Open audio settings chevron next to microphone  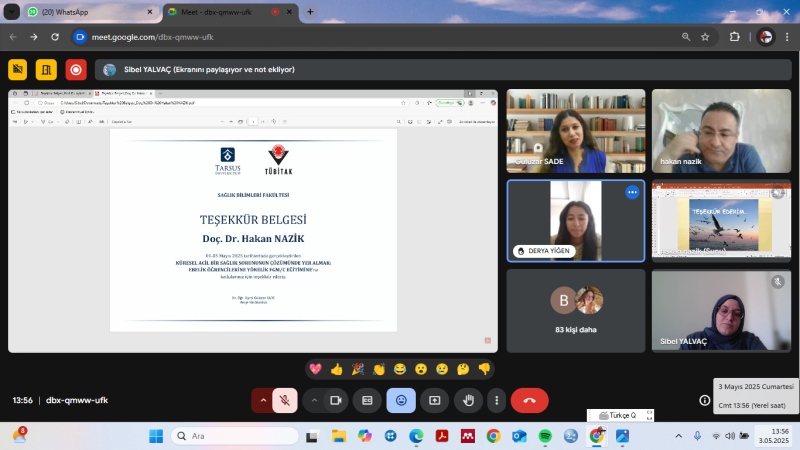coord(263,401)
